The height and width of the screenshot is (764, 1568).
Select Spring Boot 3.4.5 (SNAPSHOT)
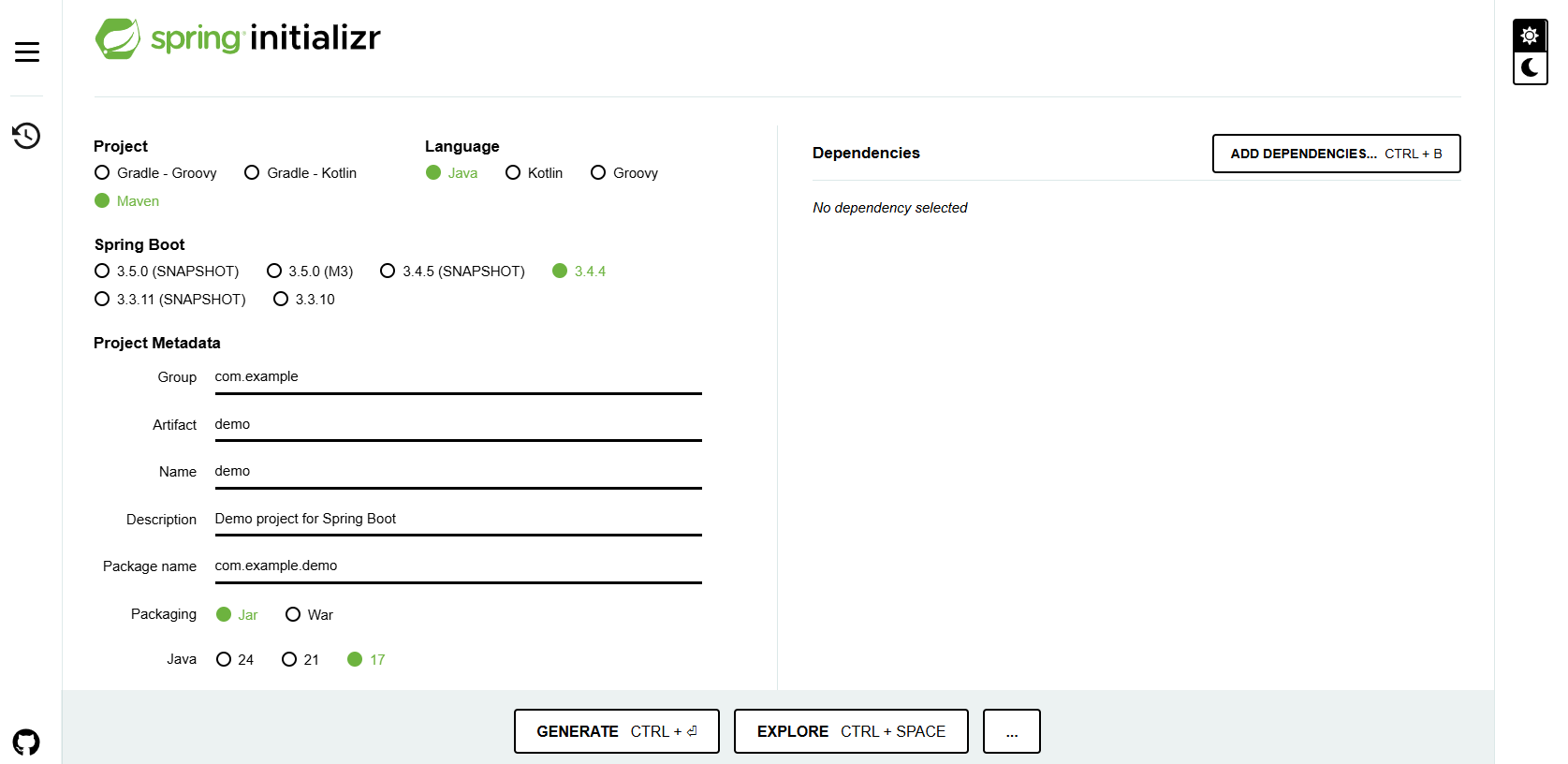coord(452,272)
